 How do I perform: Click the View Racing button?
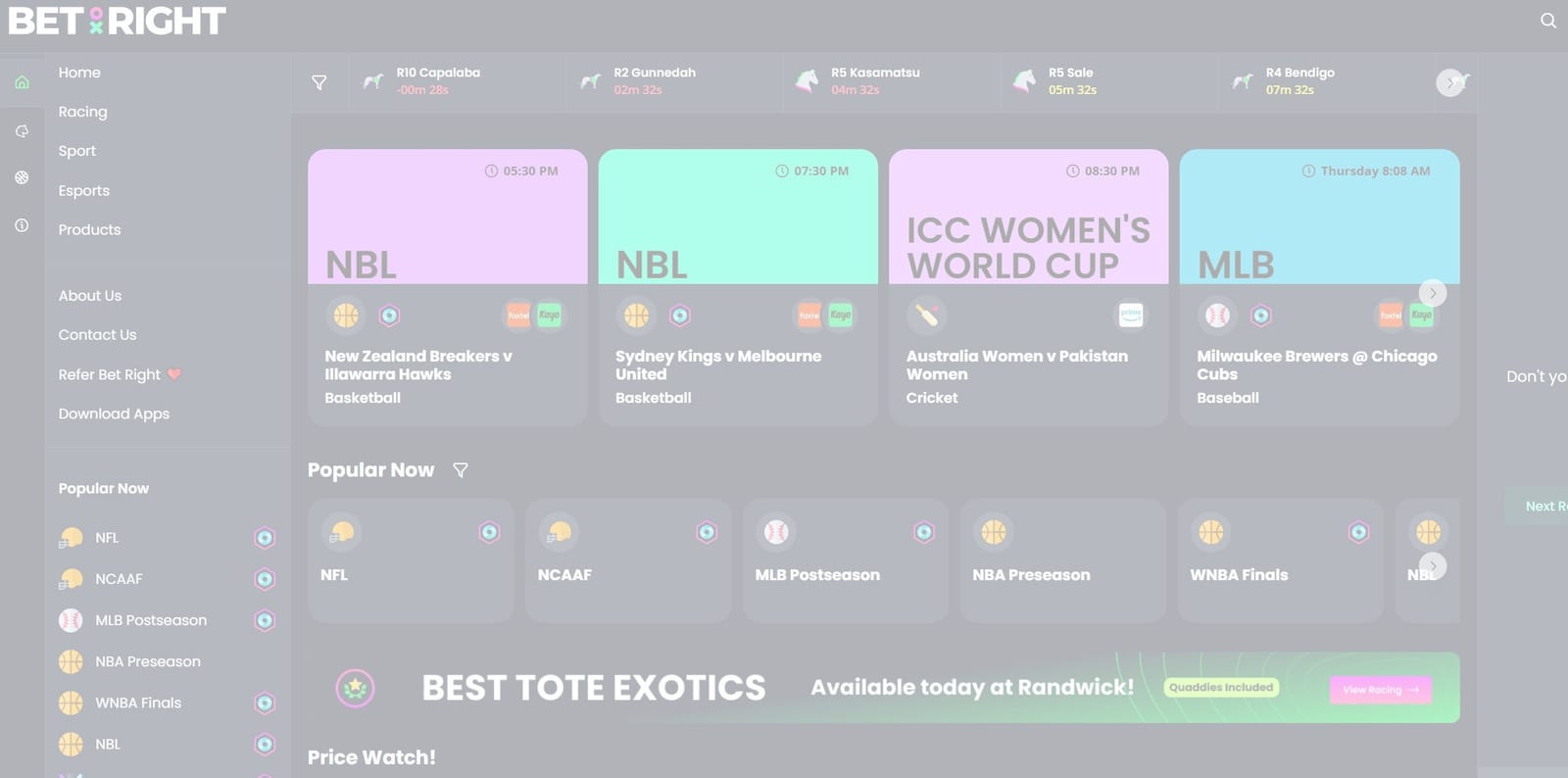(x=1380, y=690)
